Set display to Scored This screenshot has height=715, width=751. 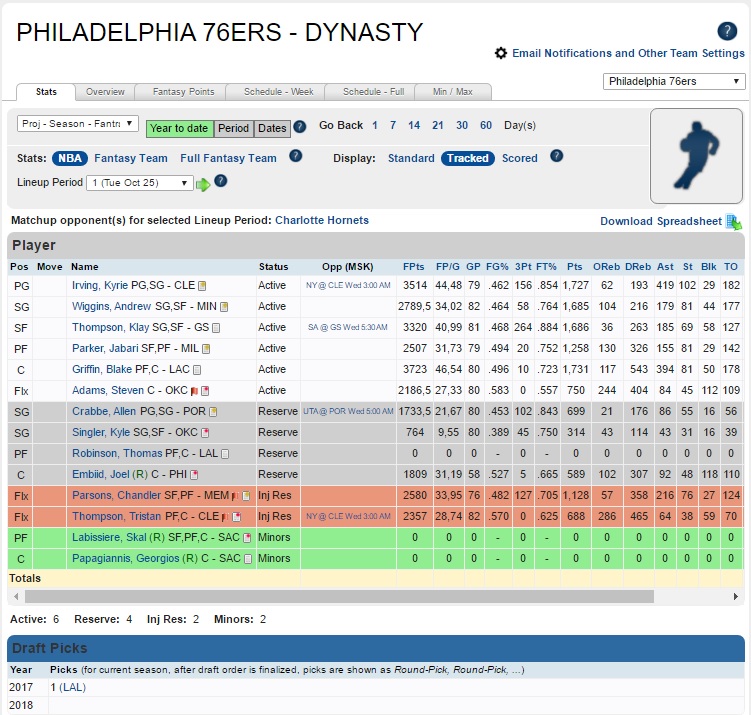(520, 158)
